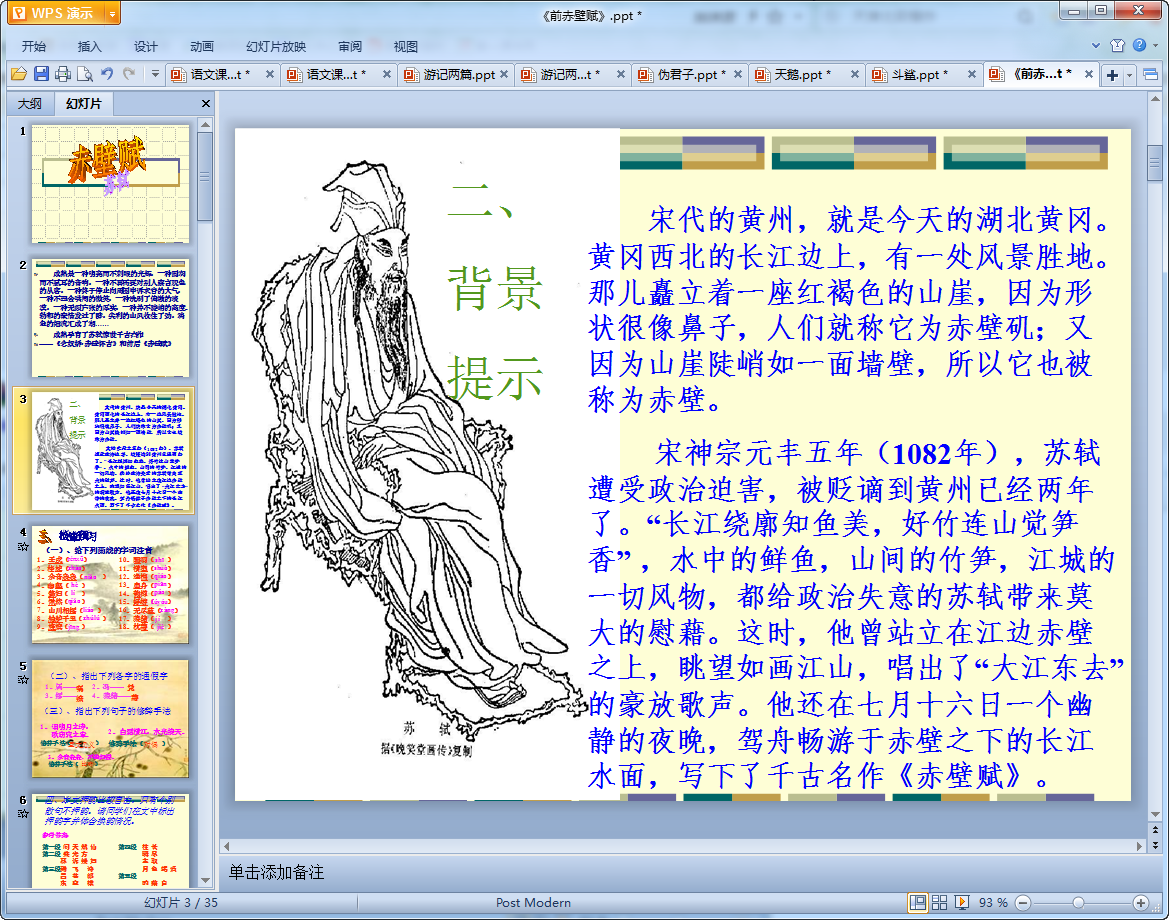Click the Redo arrow icon

pos(129,74)
